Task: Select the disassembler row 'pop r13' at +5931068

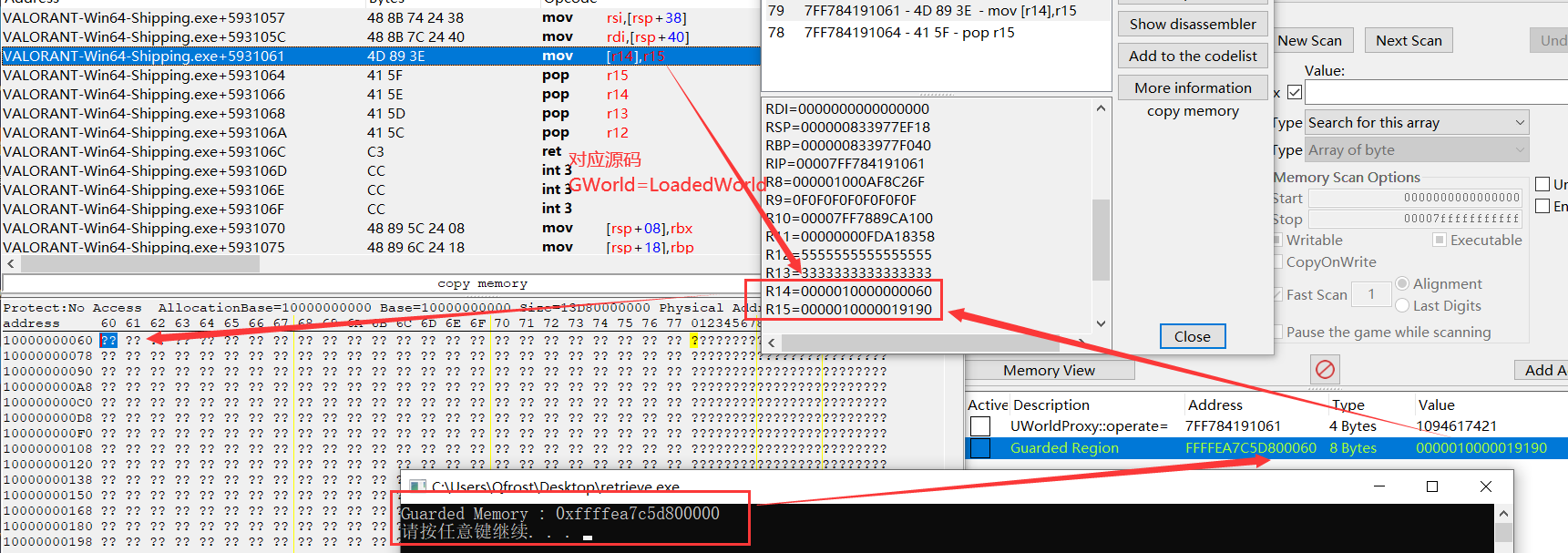Action: pos(381,113)
